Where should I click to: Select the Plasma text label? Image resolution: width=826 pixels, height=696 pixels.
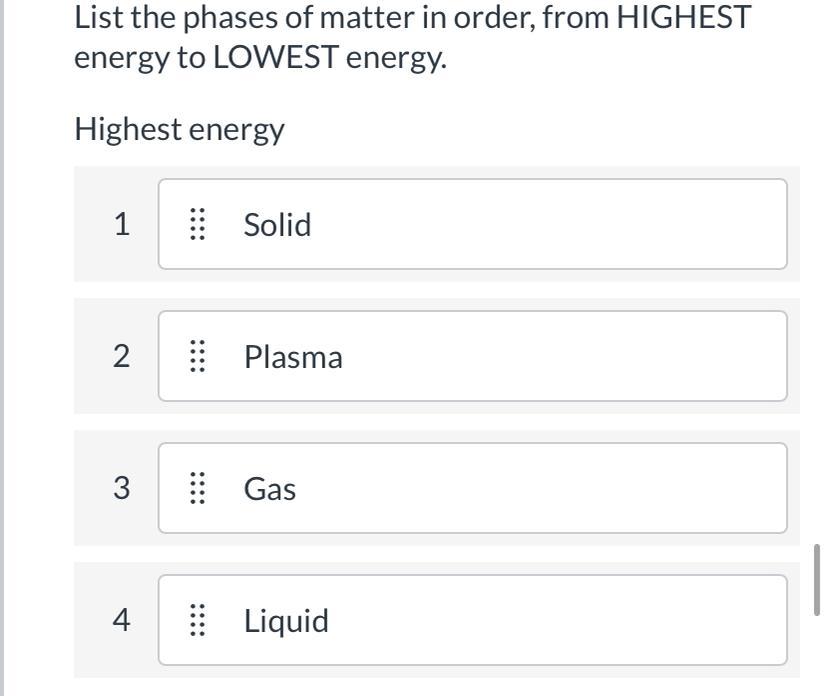293,357
